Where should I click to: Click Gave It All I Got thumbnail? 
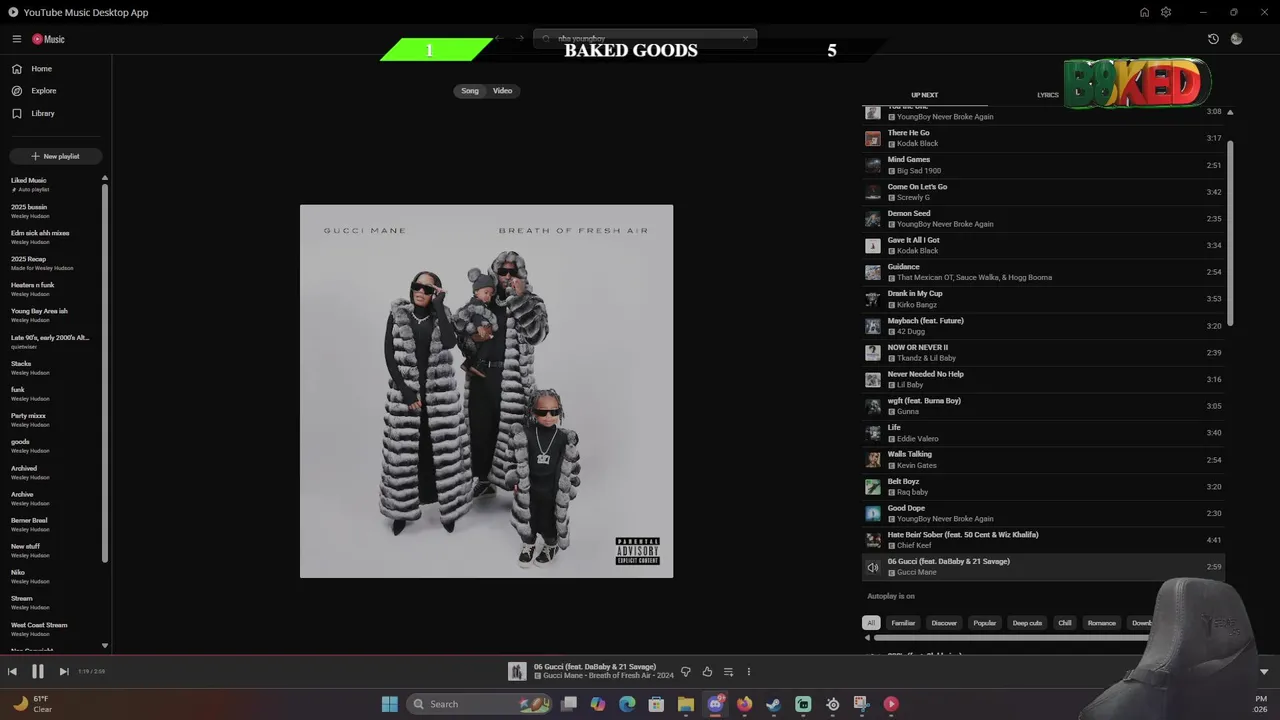(873, 245)
